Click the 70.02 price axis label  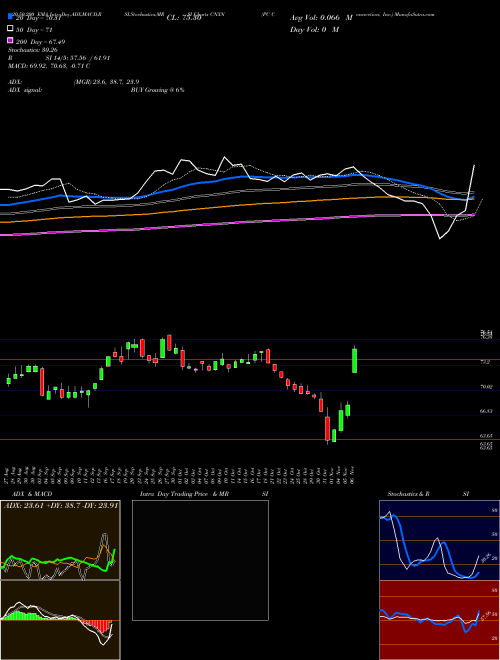486,386
